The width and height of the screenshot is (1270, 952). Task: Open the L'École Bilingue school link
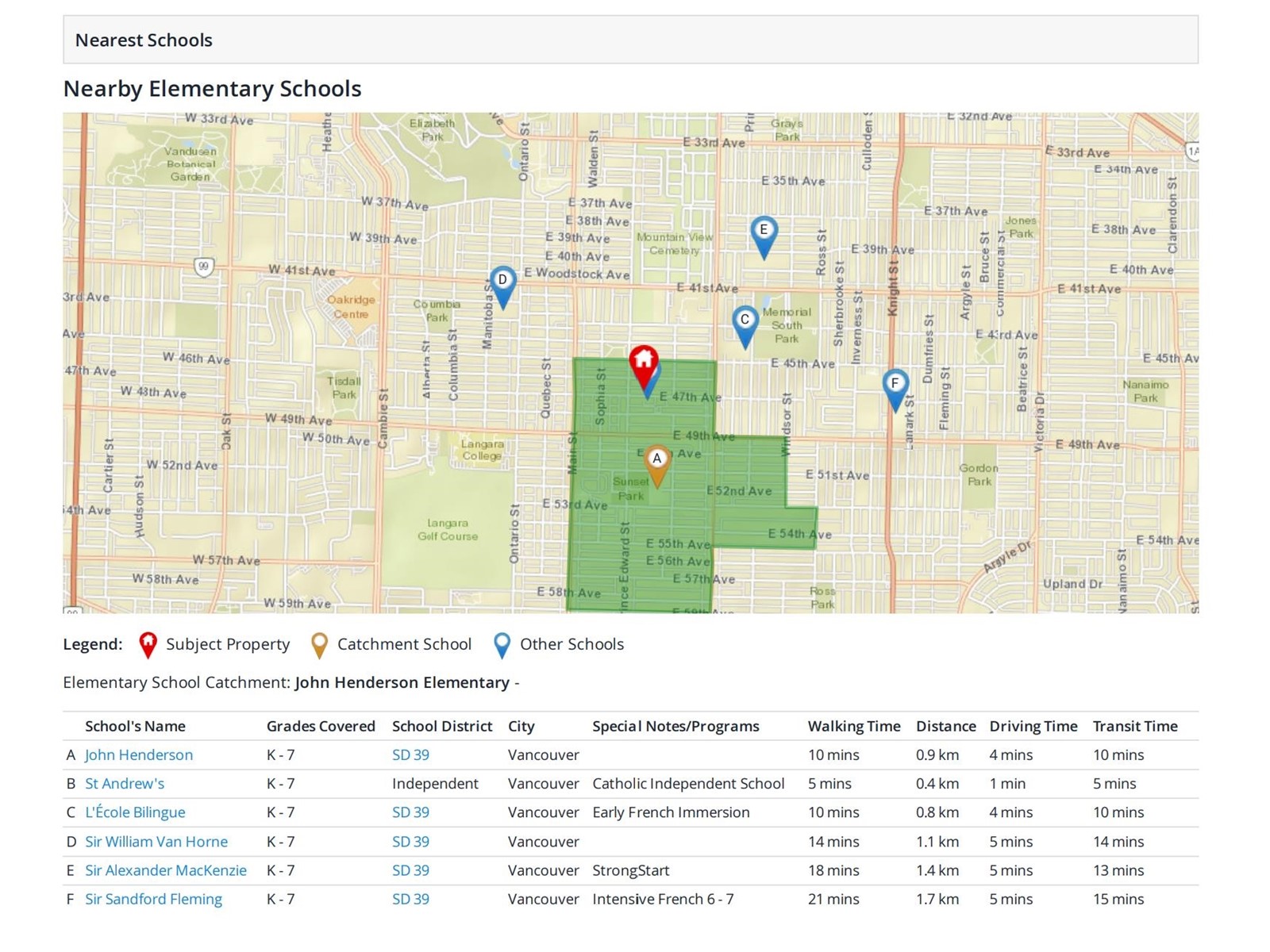pyautogui.click(x=135, y=812)
